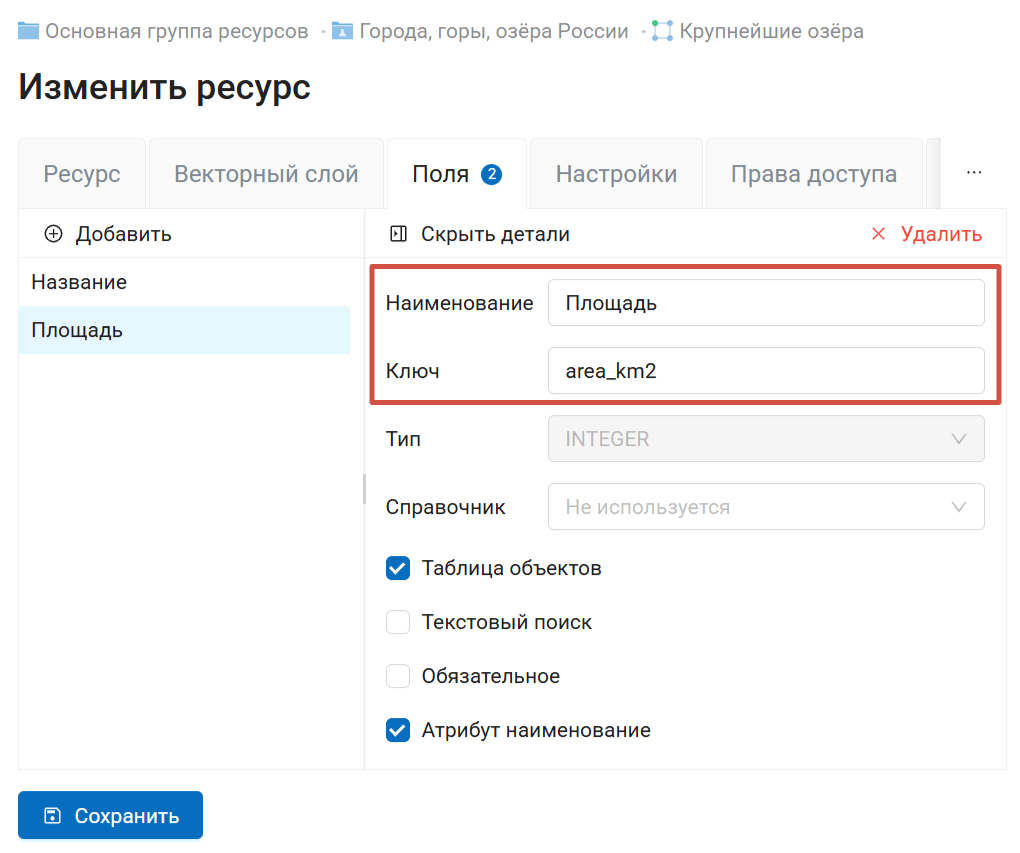Image resolution: width=1020 pixels, height=853 pixels.
Task: Click the Наименование field label
Action: tap(459, 303)
